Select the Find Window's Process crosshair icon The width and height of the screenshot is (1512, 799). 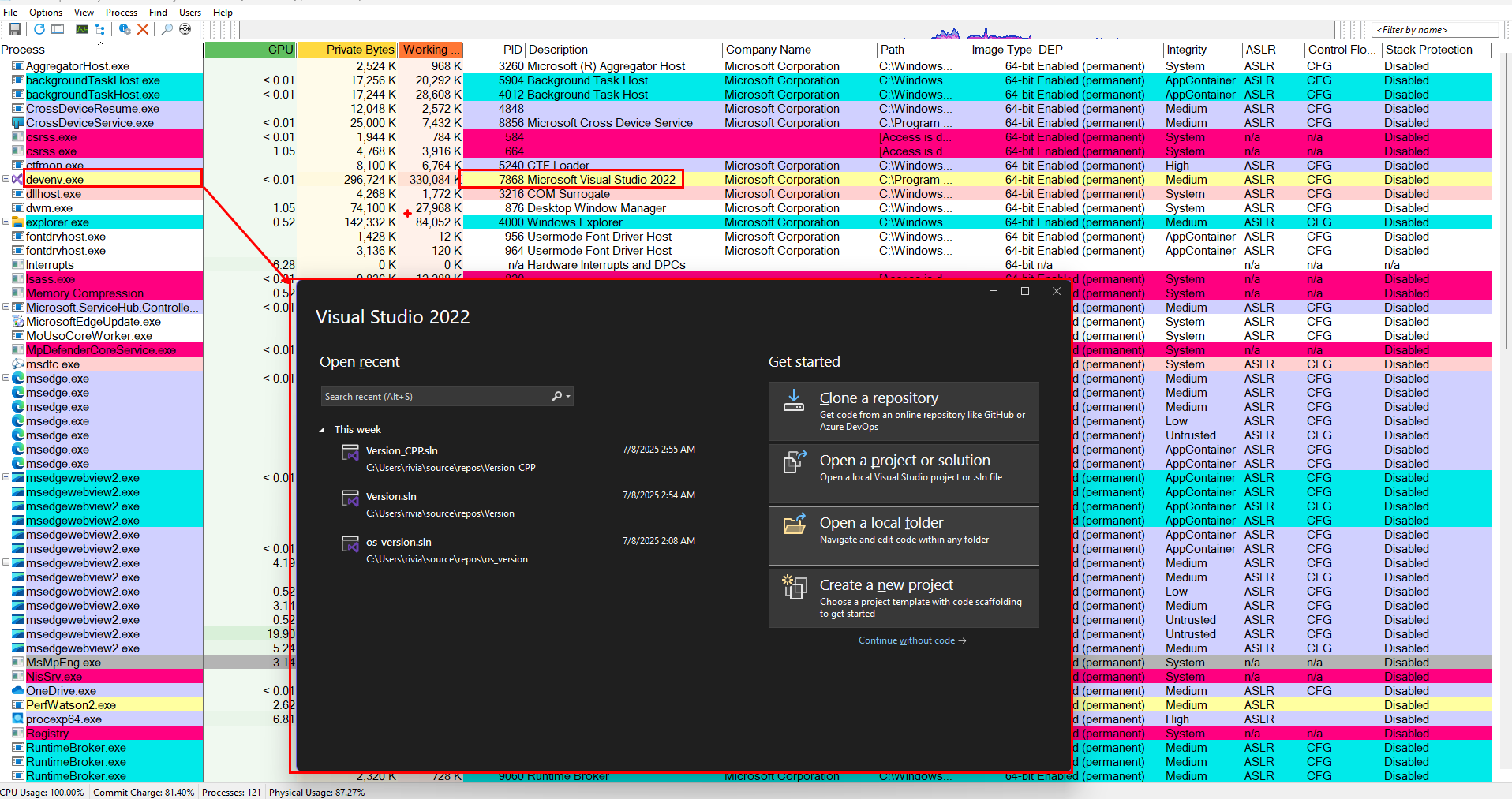click(x=185, y=29)
